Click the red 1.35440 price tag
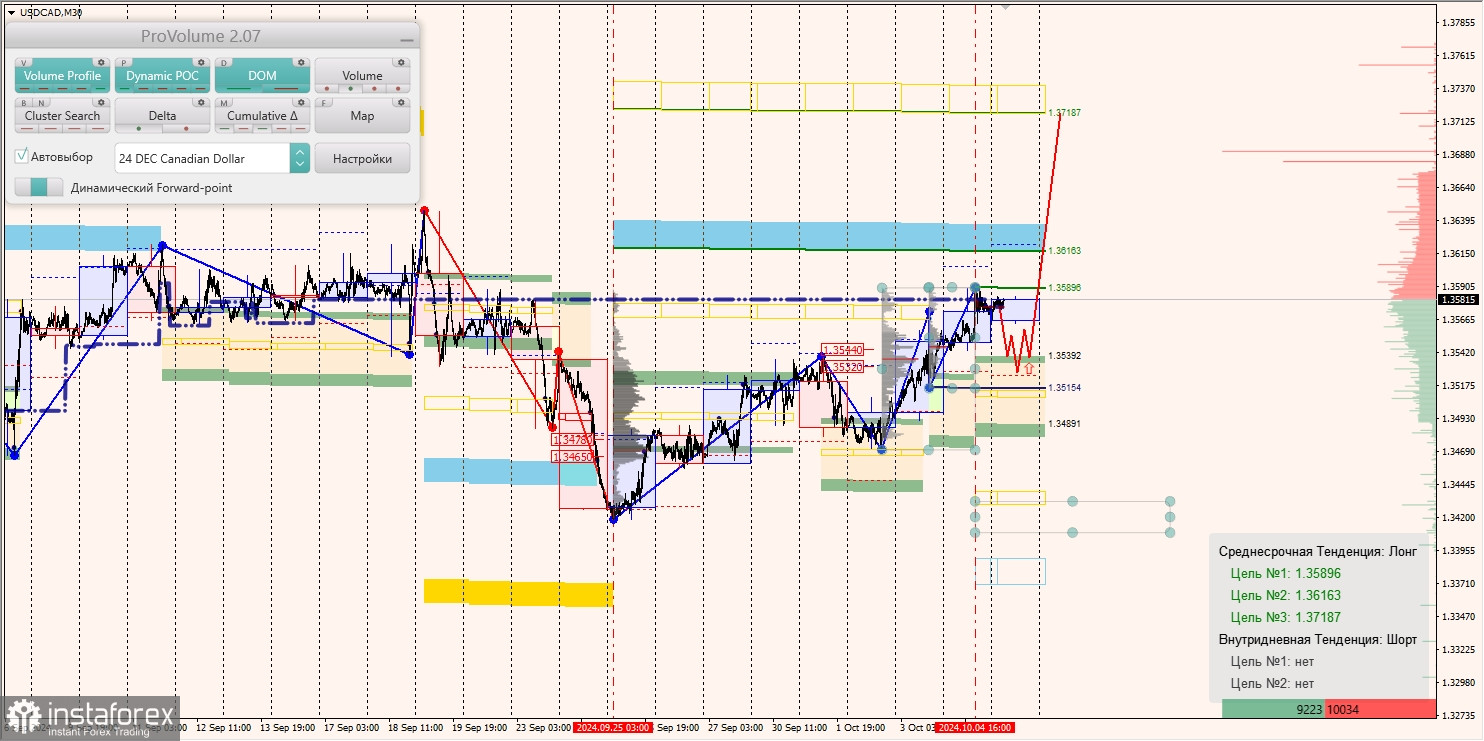Image resolution: width=1484 pixels, height=741 pixels. [x=842, y=350]
